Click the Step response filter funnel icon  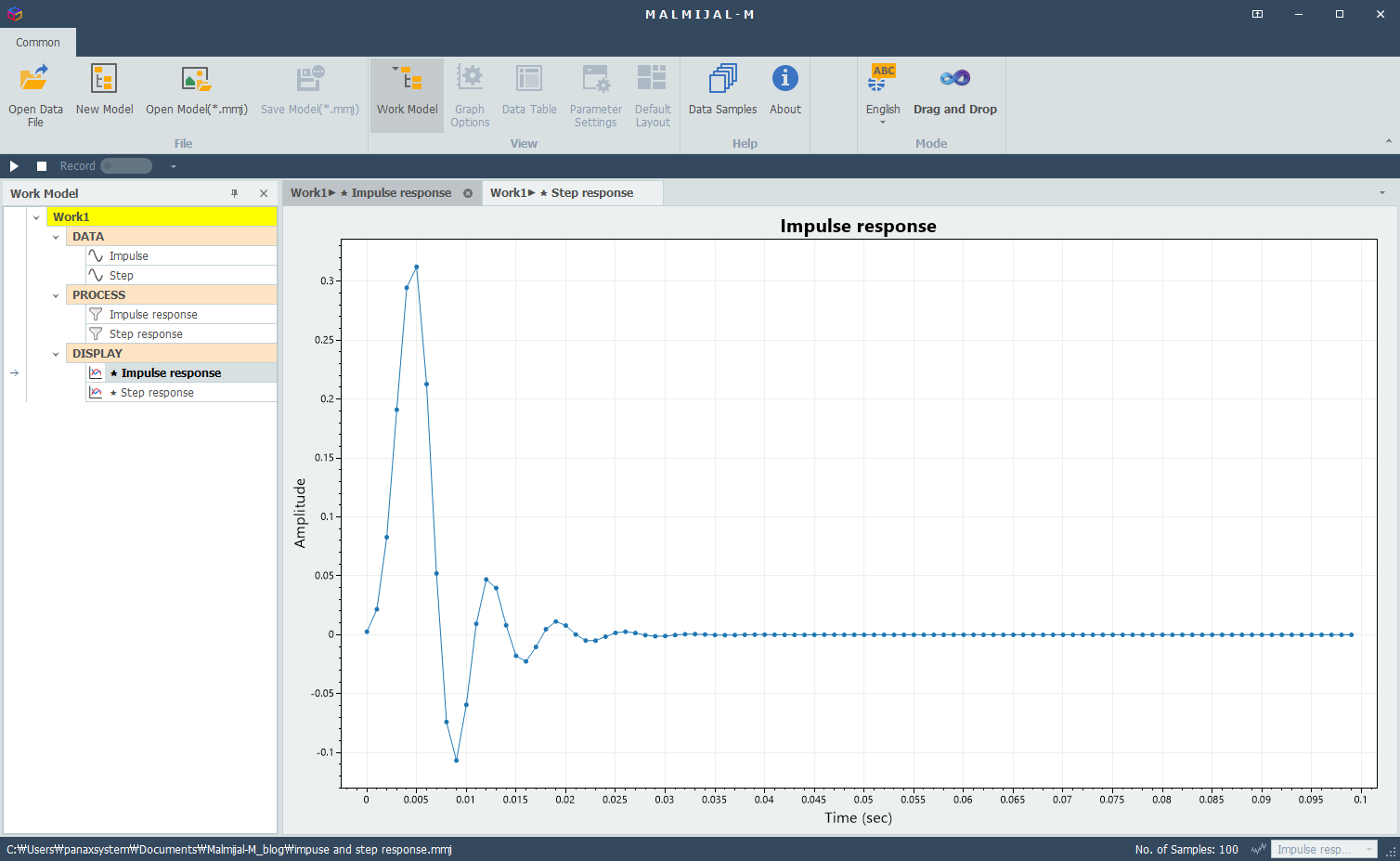pyautogui.click(x=96, y=333)
